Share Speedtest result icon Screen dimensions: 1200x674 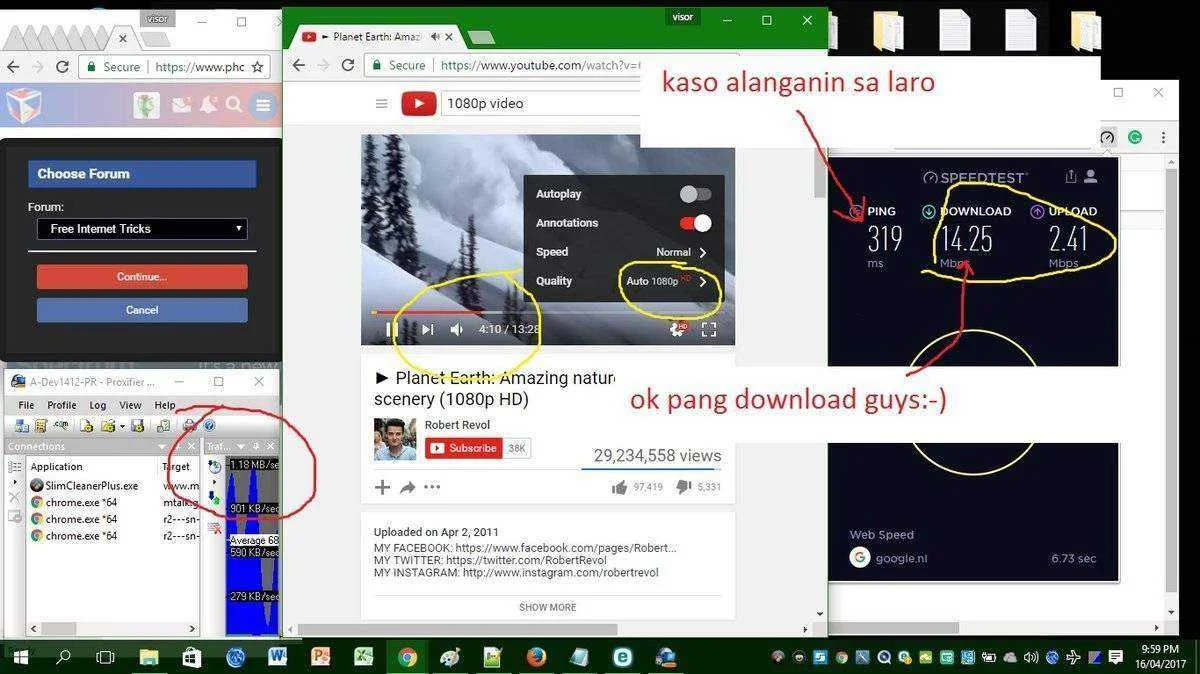pos(1071,176)
